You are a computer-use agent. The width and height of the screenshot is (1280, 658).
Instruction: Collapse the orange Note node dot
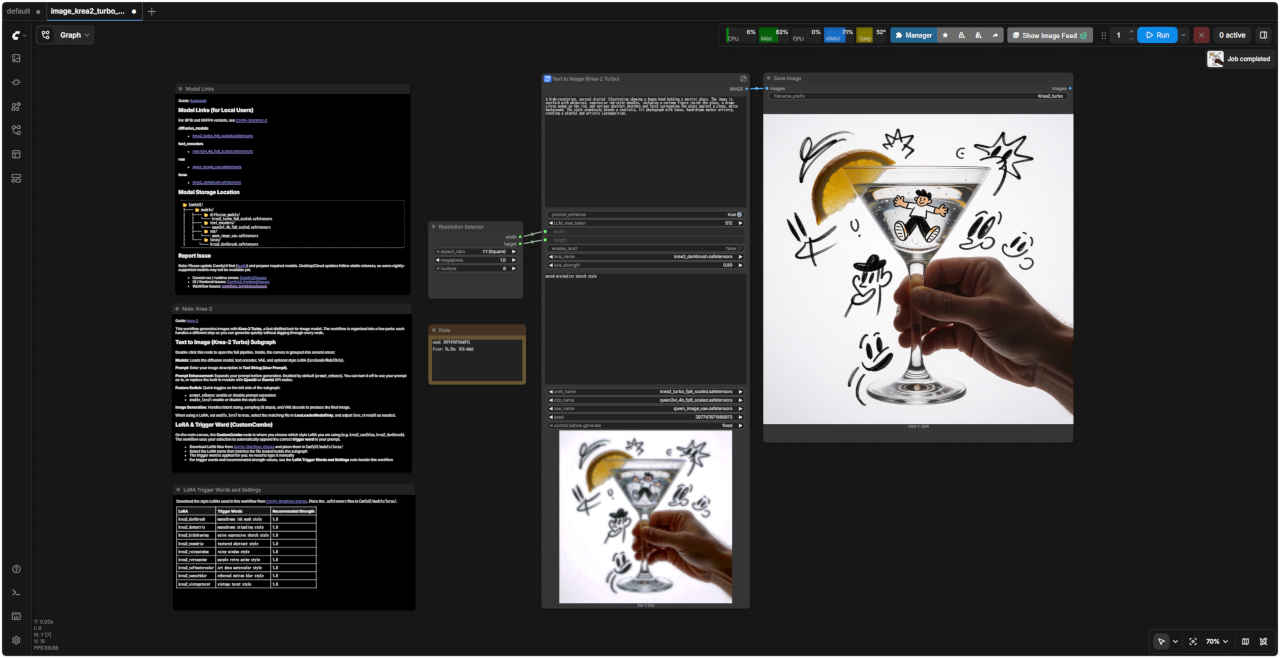435,329
